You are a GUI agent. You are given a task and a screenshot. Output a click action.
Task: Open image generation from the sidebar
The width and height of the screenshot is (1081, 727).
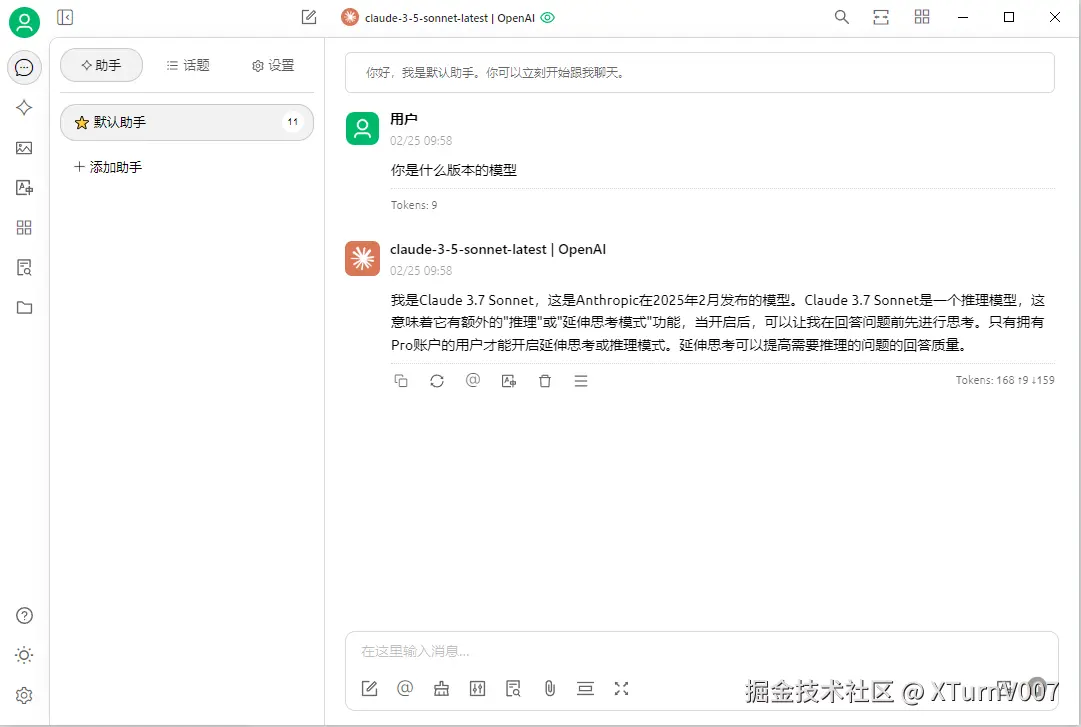(x=24, y=148)
